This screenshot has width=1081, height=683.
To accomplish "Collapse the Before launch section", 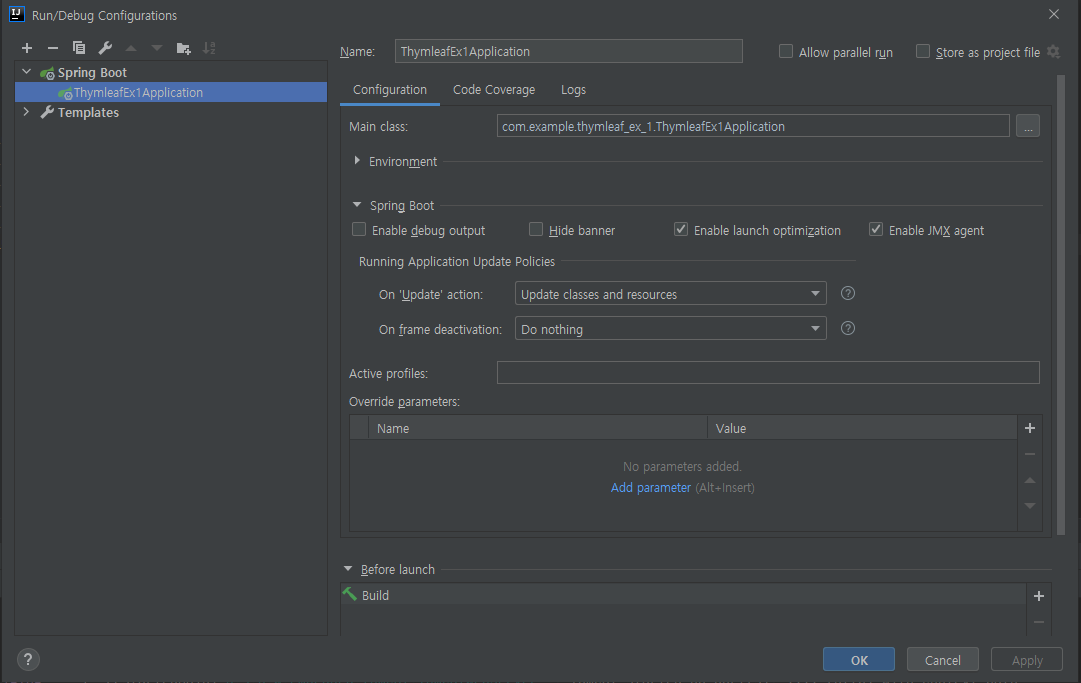I will [x=347, y=569].
